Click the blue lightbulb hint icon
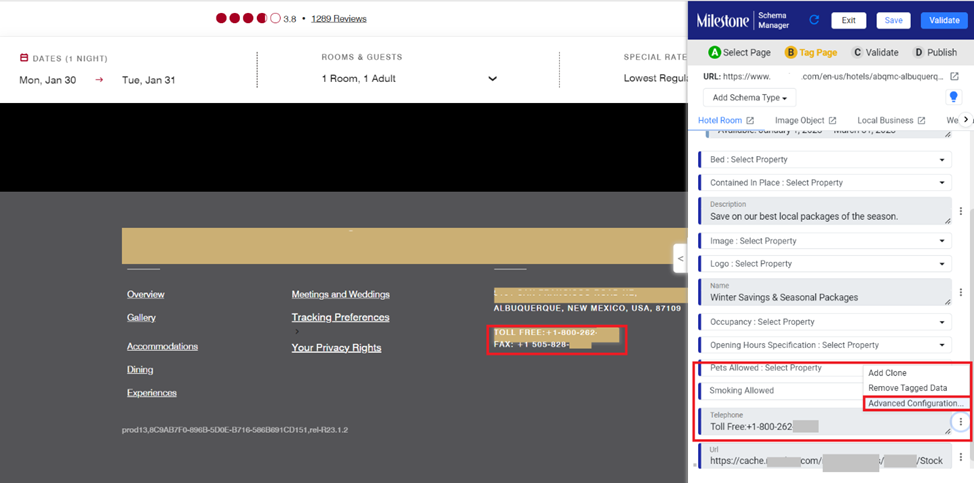Screen dimensions: 974x483 point(954,97)
